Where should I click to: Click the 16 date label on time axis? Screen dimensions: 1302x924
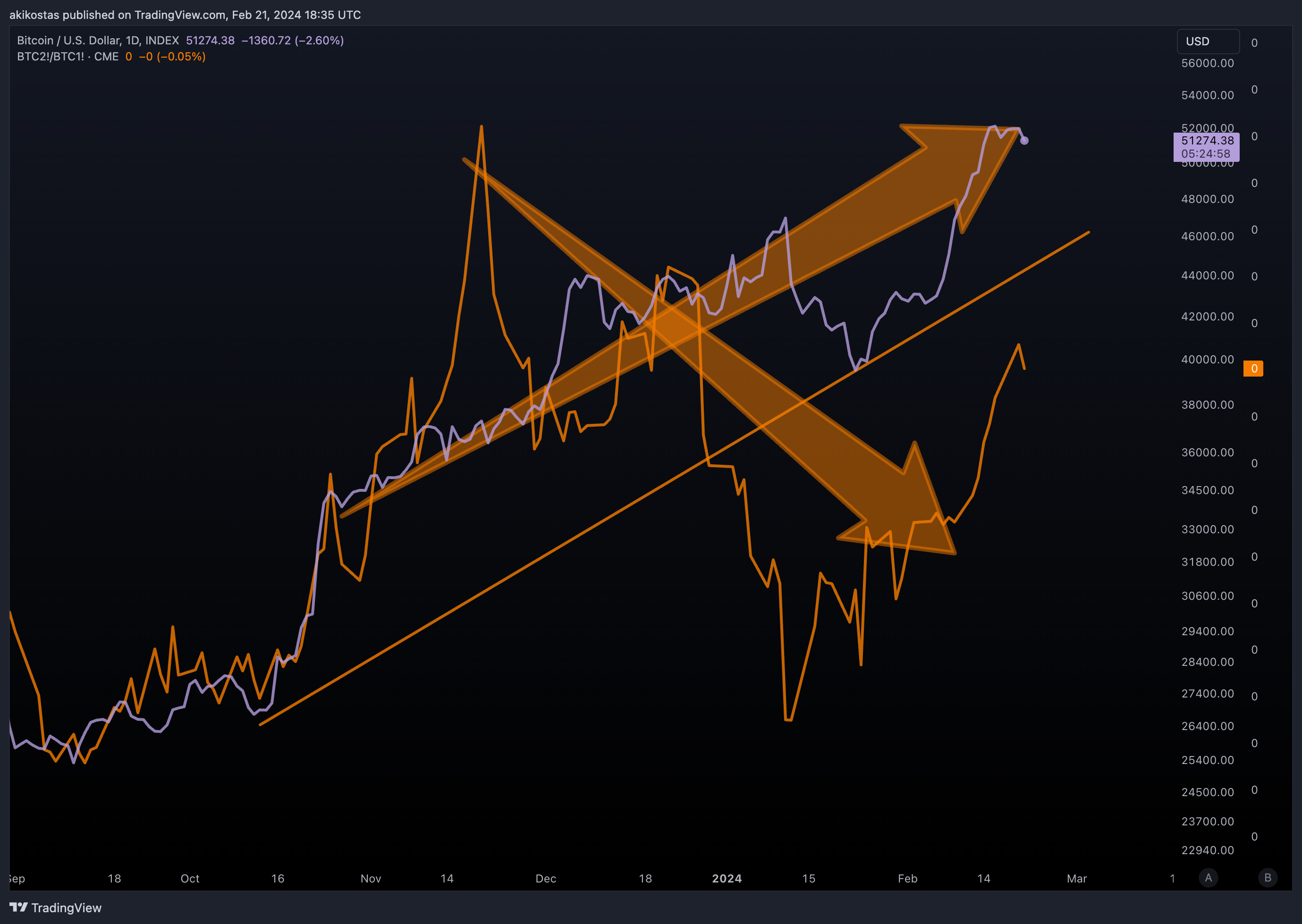pyautogui.click(x=278, y=879)
